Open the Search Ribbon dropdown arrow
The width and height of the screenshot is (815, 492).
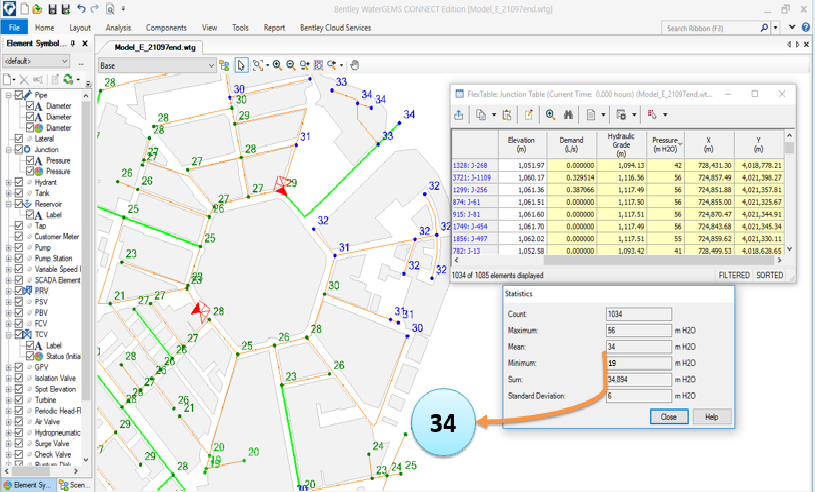click(775, 28)
